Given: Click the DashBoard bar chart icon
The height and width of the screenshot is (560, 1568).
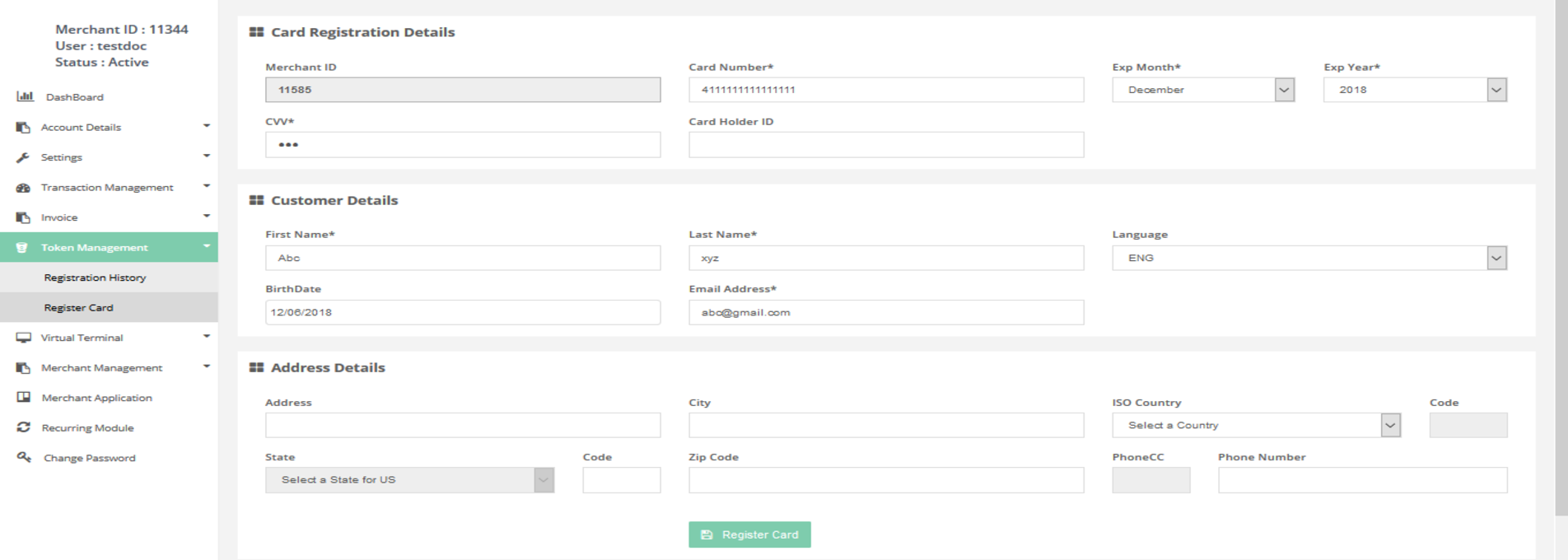Looking at the screenshot, I should click(x=25, y=96).
